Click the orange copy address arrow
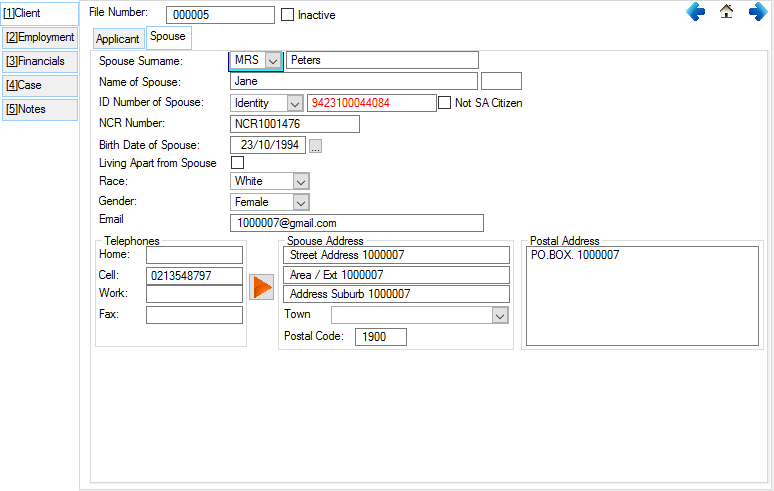774x491 pixels. [x=261, y=287]
